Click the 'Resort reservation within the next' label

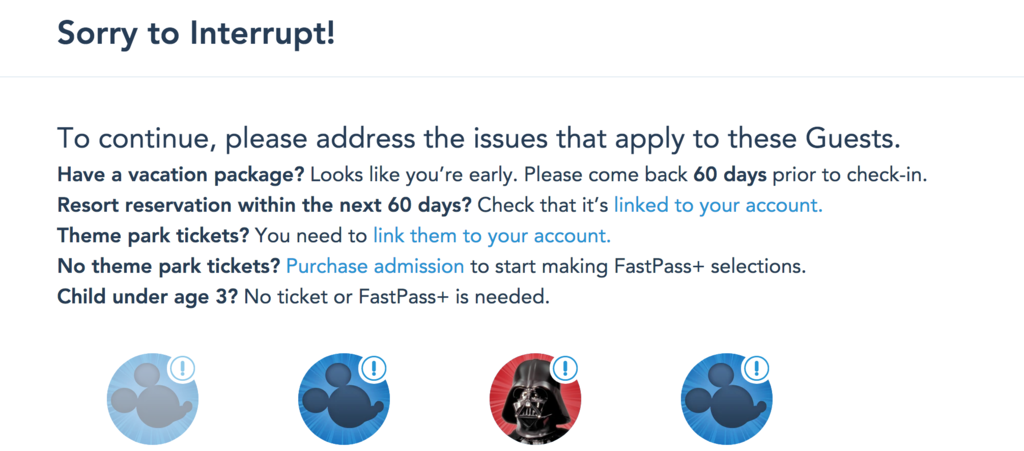click(x=265, y=205)
